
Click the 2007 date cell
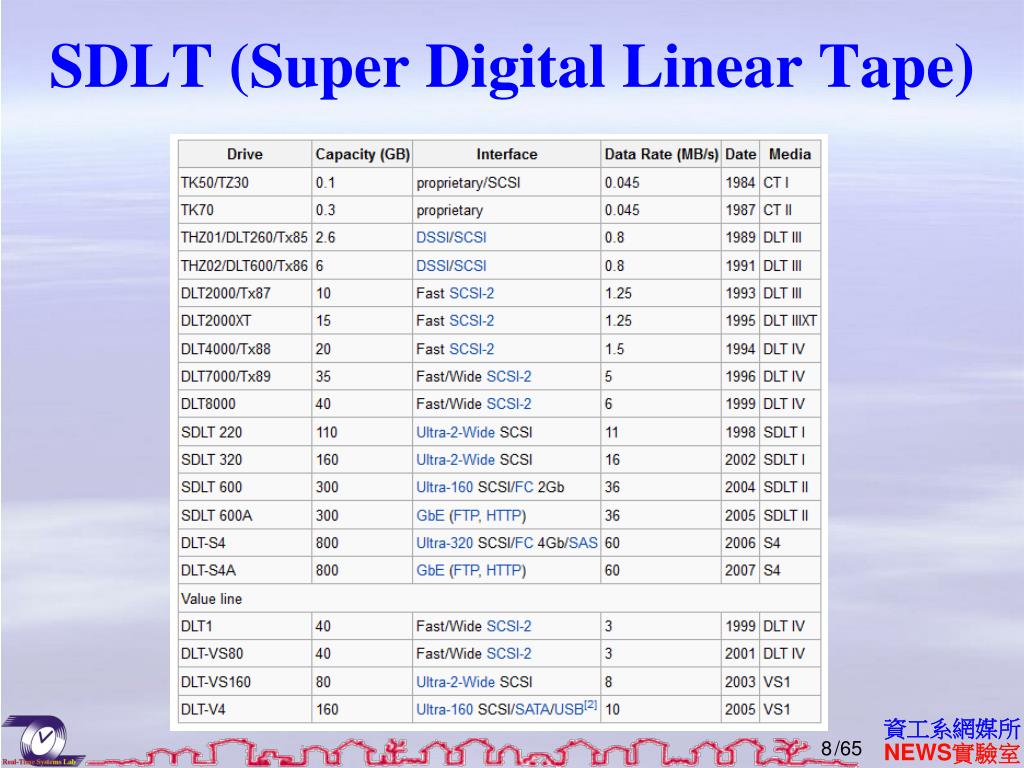pyautogui.click(x=740, y=570)
